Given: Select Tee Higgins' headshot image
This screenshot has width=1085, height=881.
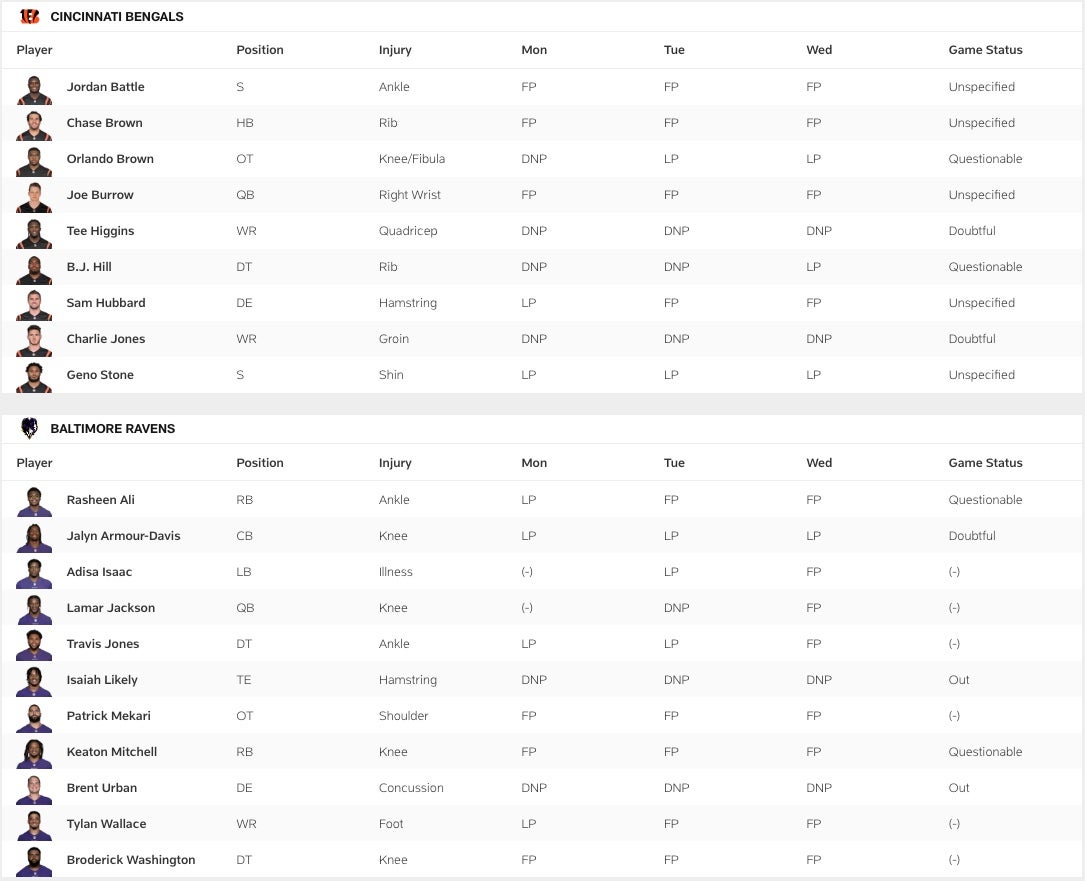Looking at the screenshot, I should tap(34, 232).
